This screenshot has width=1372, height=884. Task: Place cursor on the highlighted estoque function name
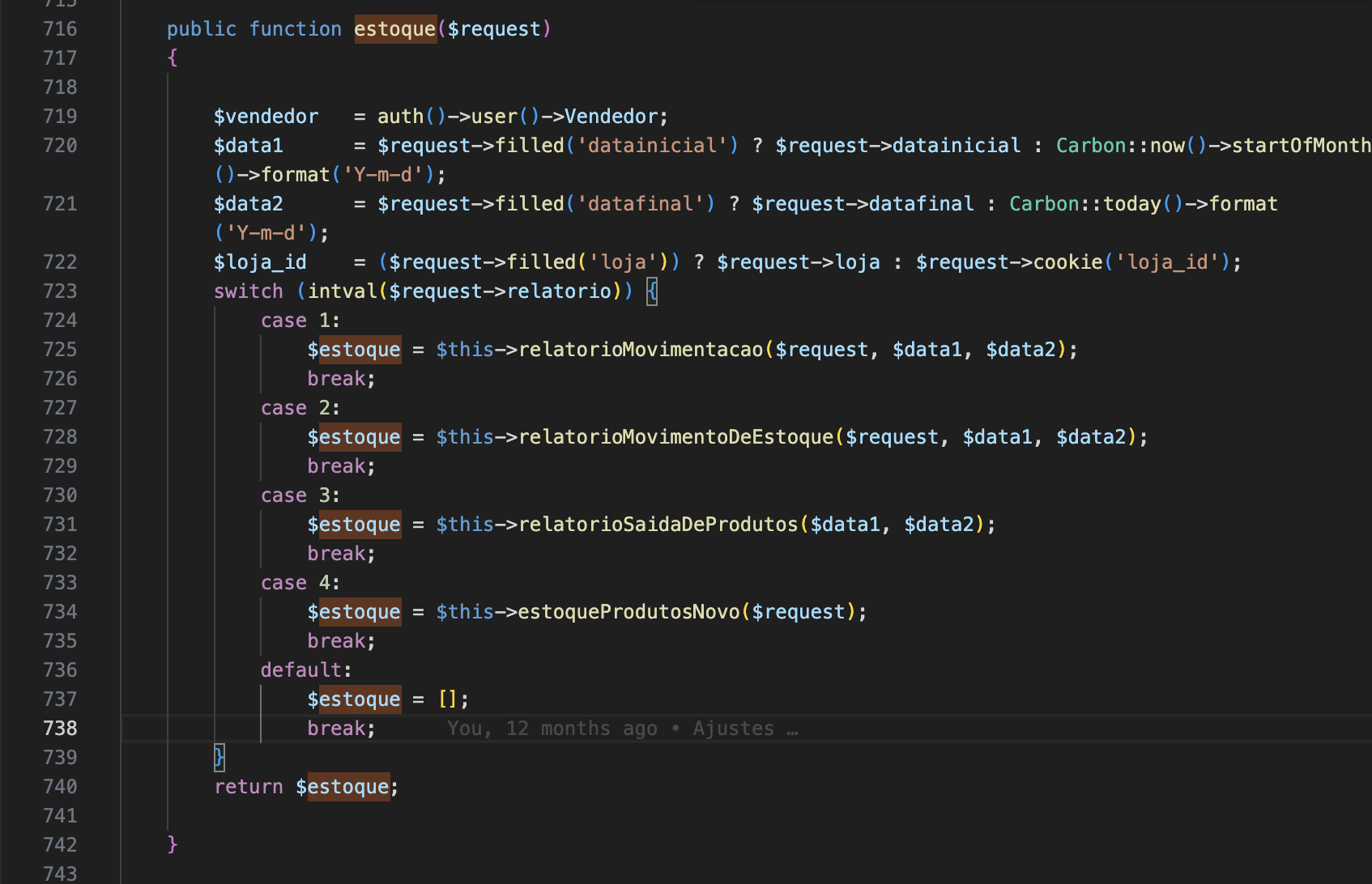pos(395,29)
